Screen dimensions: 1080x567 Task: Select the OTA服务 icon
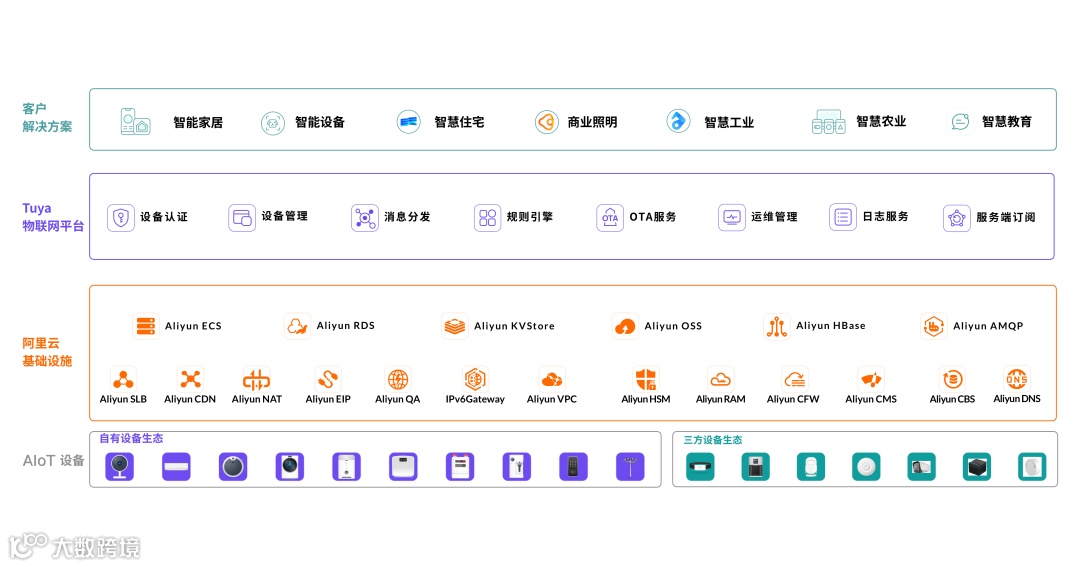tap(610, 218)
